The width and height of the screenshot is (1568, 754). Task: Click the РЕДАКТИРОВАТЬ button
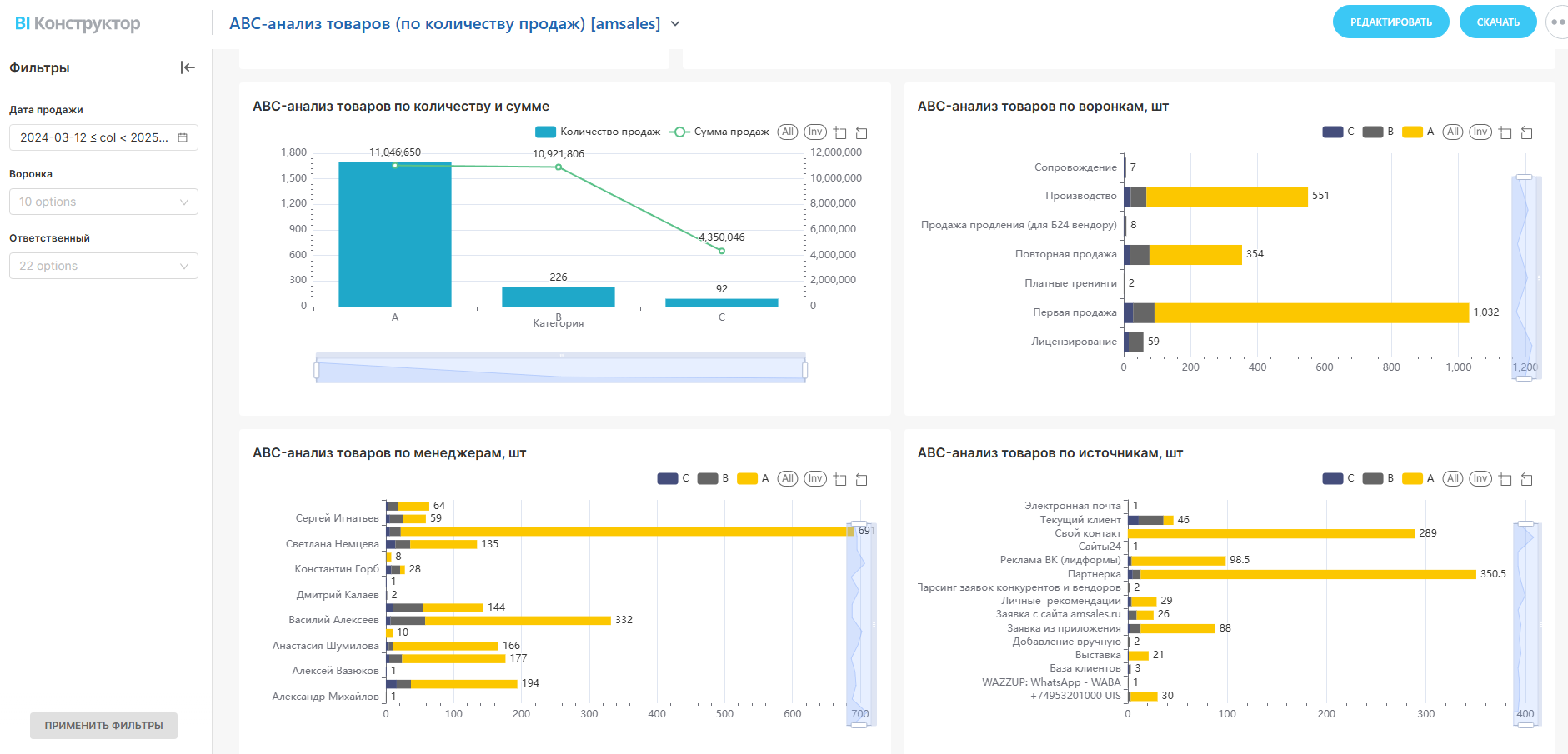point(1390,22)
